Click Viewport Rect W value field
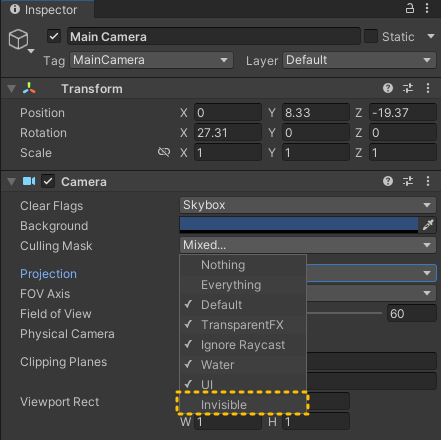Screen dimensions: 441x440 pos(228,422)
